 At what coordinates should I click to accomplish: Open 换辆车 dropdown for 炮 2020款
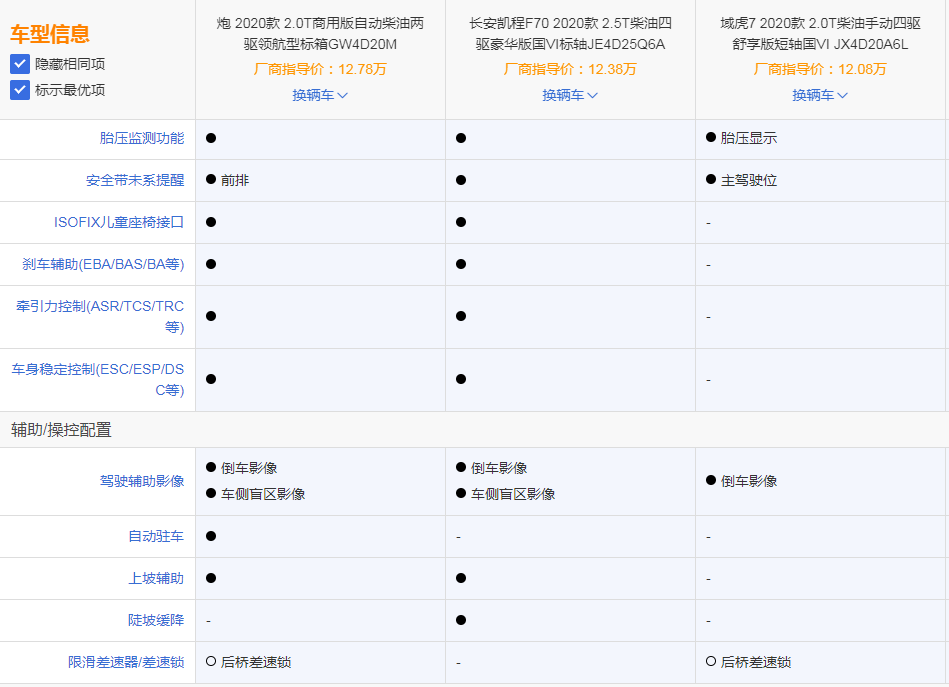point(320,95)
